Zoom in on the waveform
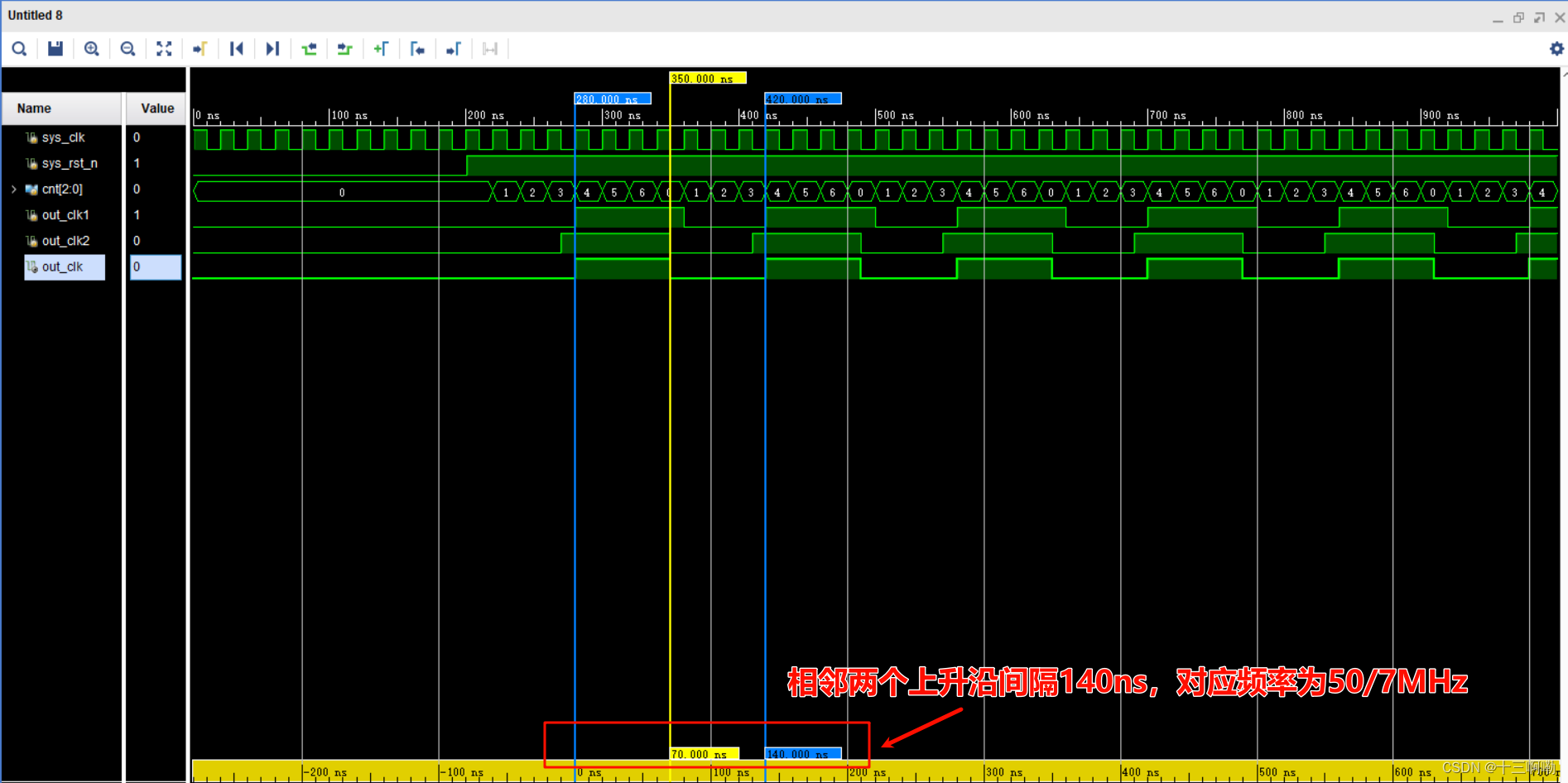 [92, 49]
